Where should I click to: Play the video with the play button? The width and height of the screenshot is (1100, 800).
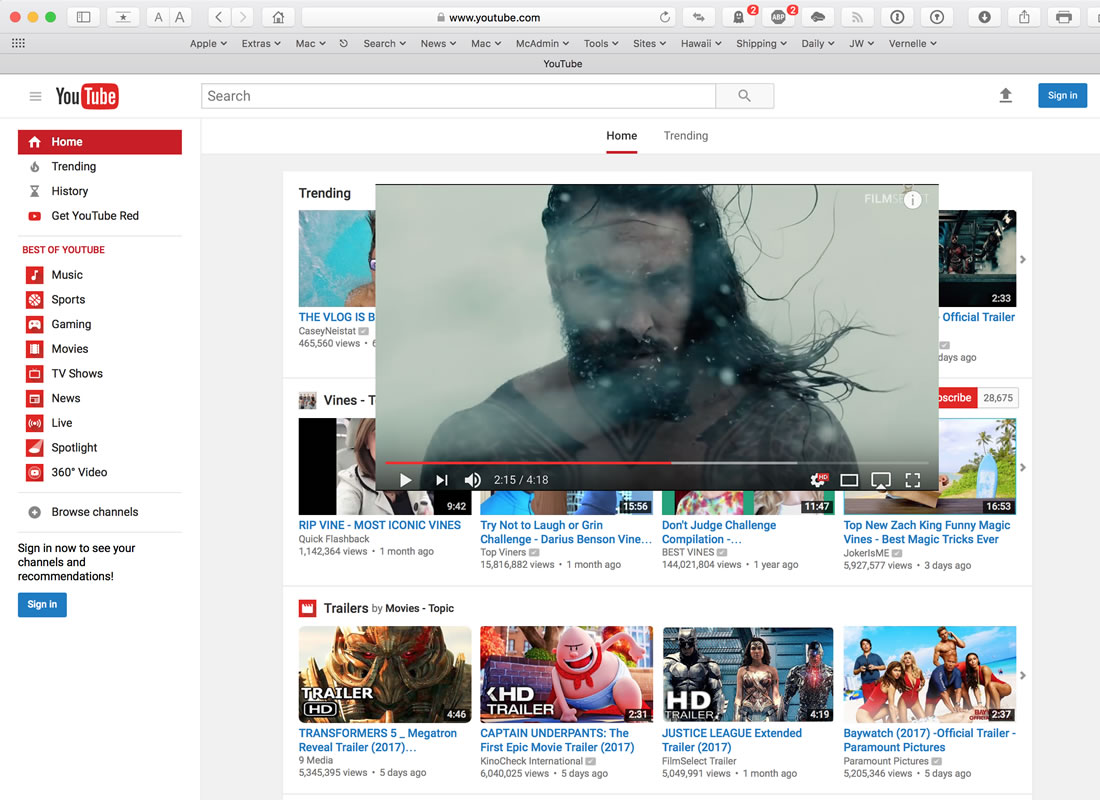[x=405, y=480]
